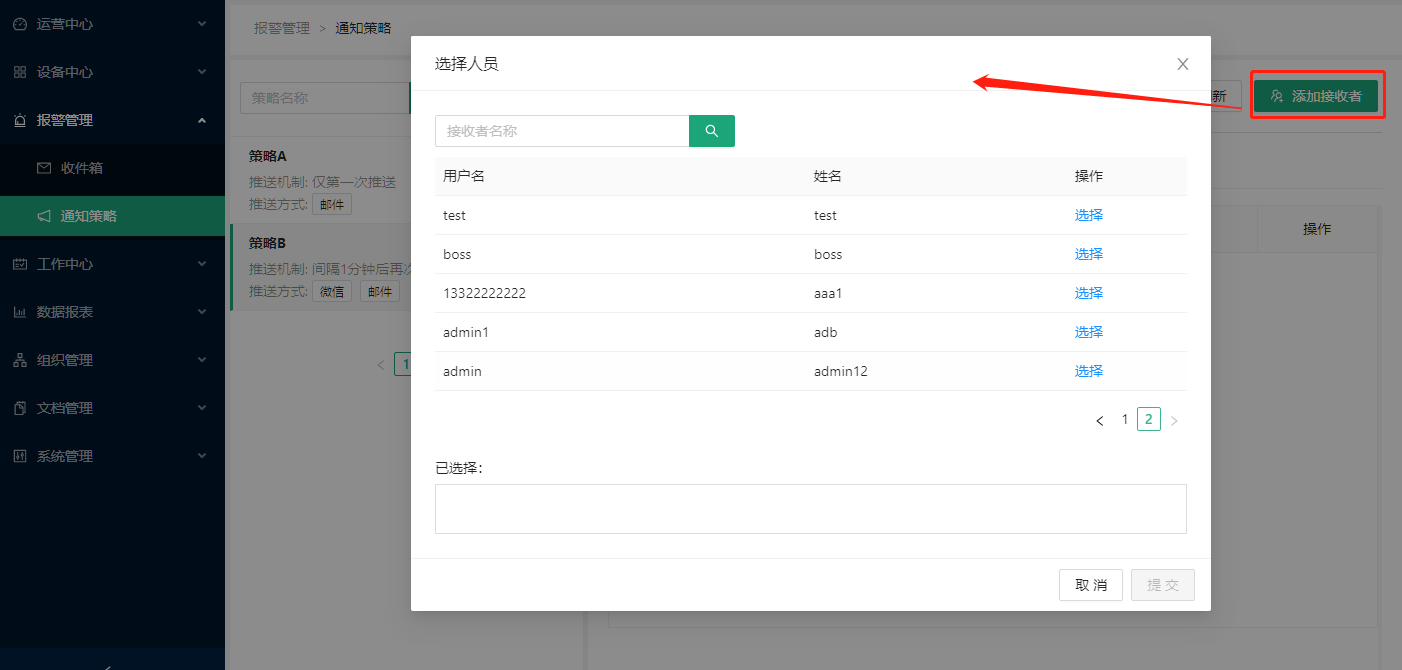Click the 数据报表 chart icon
The width and height of the screenshot is (1402, 670).
(20, 312)
